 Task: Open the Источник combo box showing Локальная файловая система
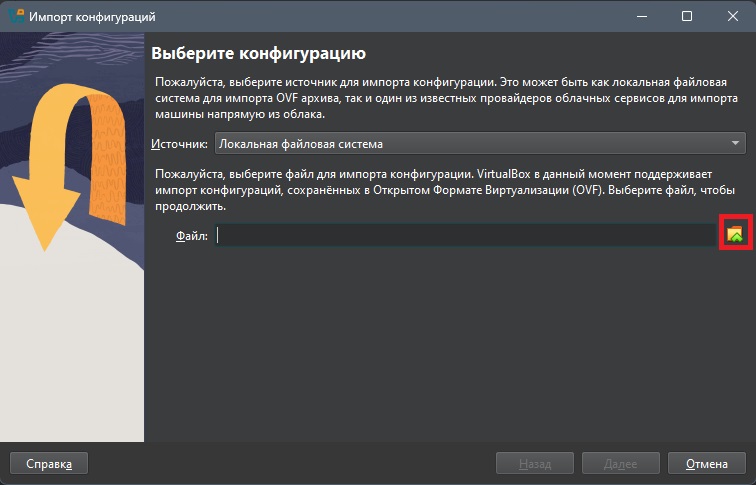470,144
